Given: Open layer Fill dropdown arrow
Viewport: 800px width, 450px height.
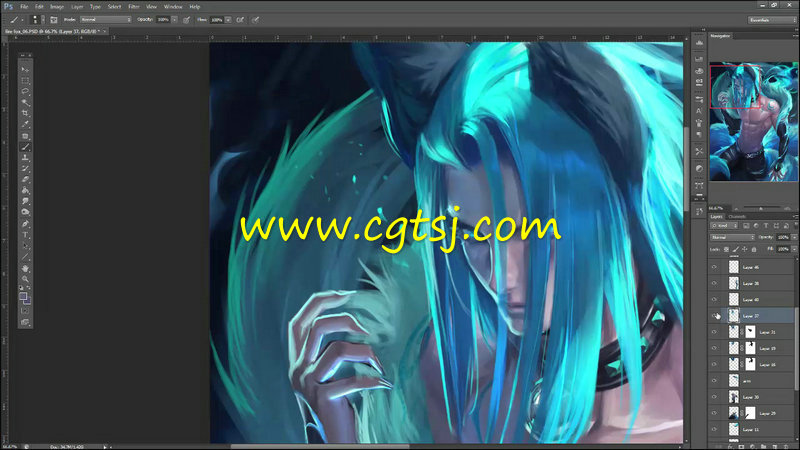Looking at the screenshot, I should pyautogui.click(x=794, y=249).
